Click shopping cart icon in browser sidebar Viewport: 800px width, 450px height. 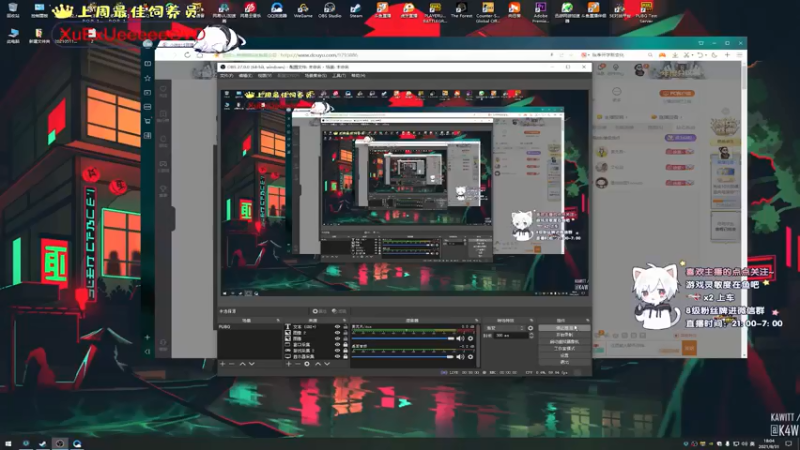[x=147, y=121]
